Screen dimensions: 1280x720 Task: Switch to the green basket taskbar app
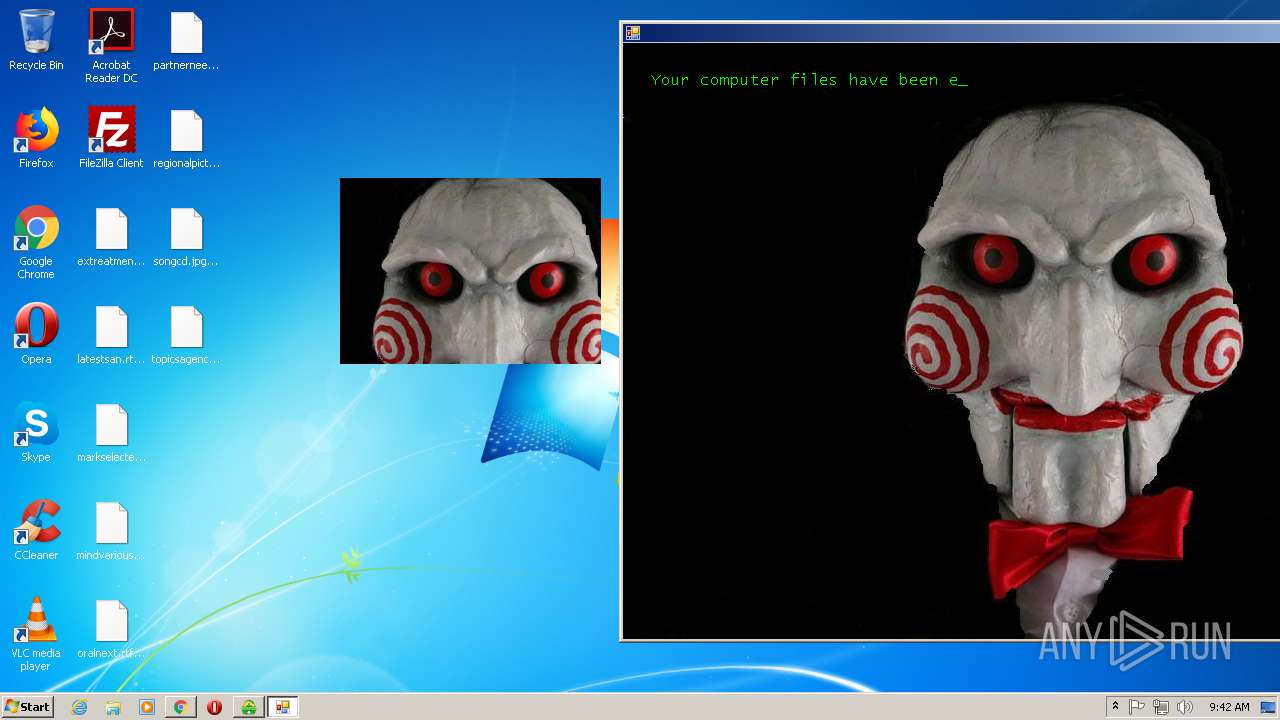[249, 707]
